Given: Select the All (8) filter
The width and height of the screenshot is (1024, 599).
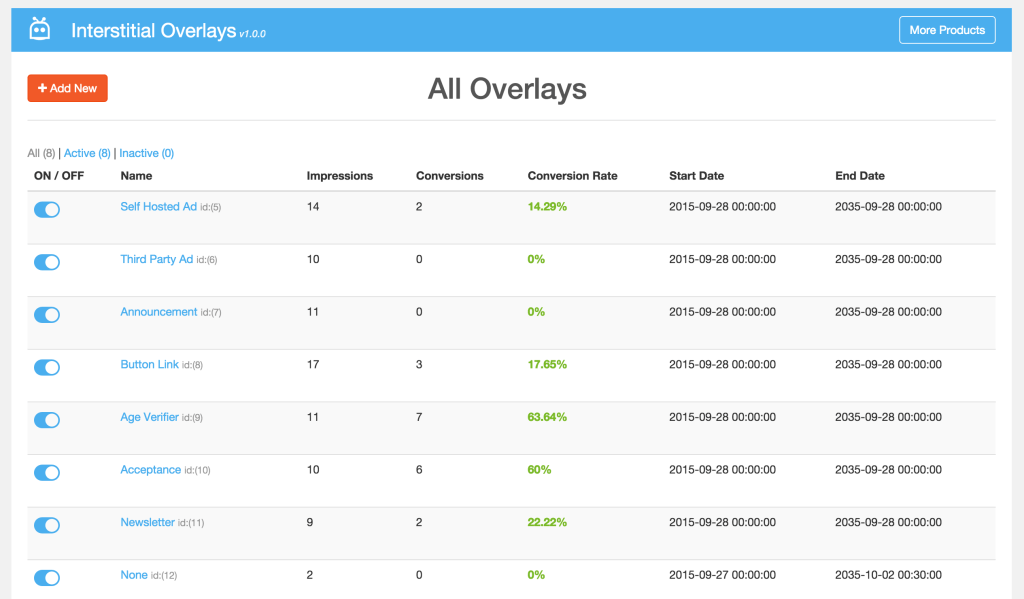Looking at the screenshot, I should pyautogui.click(x=41, y=153).
